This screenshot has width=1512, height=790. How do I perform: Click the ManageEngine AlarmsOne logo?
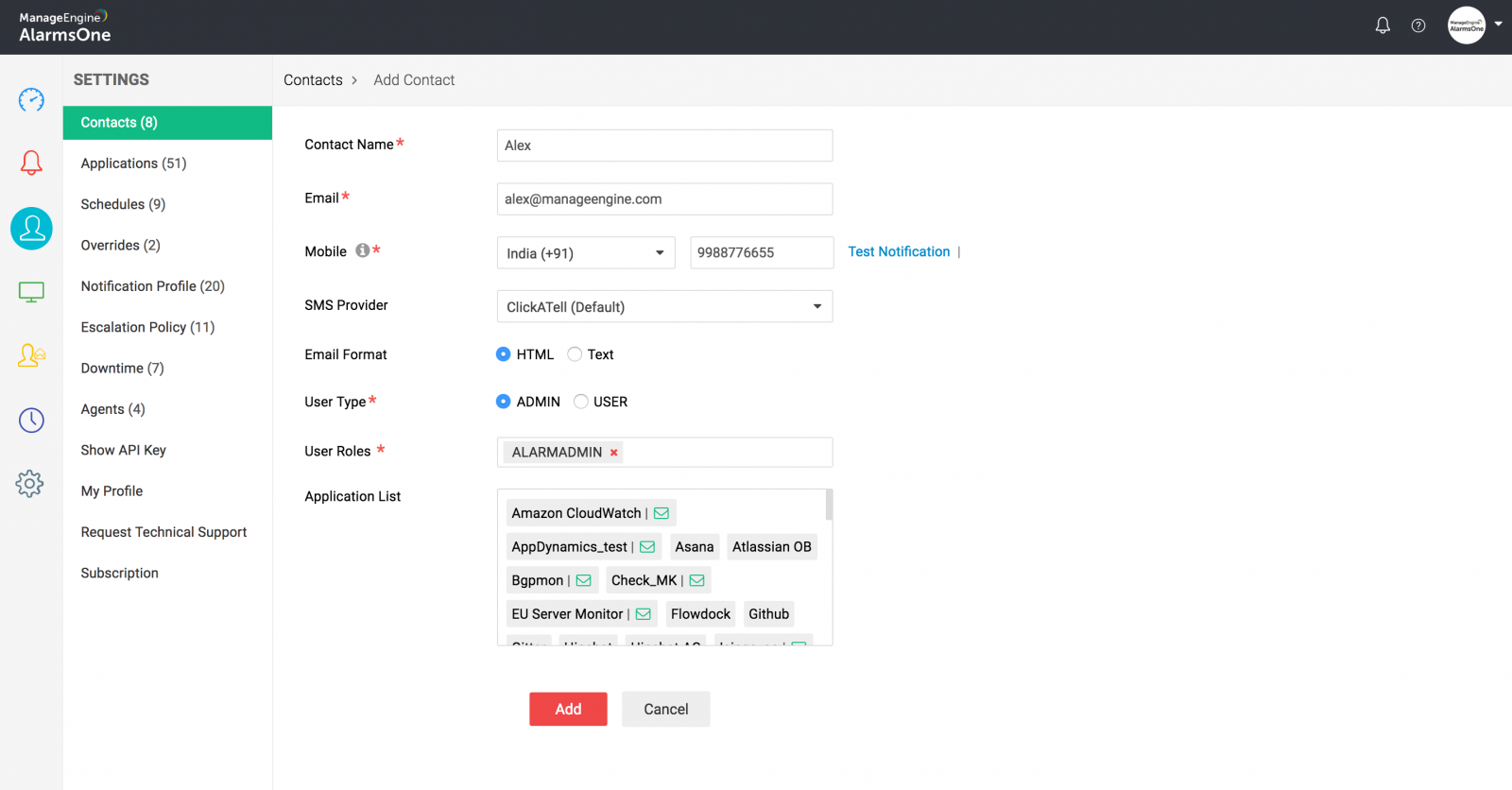[64, 27]
